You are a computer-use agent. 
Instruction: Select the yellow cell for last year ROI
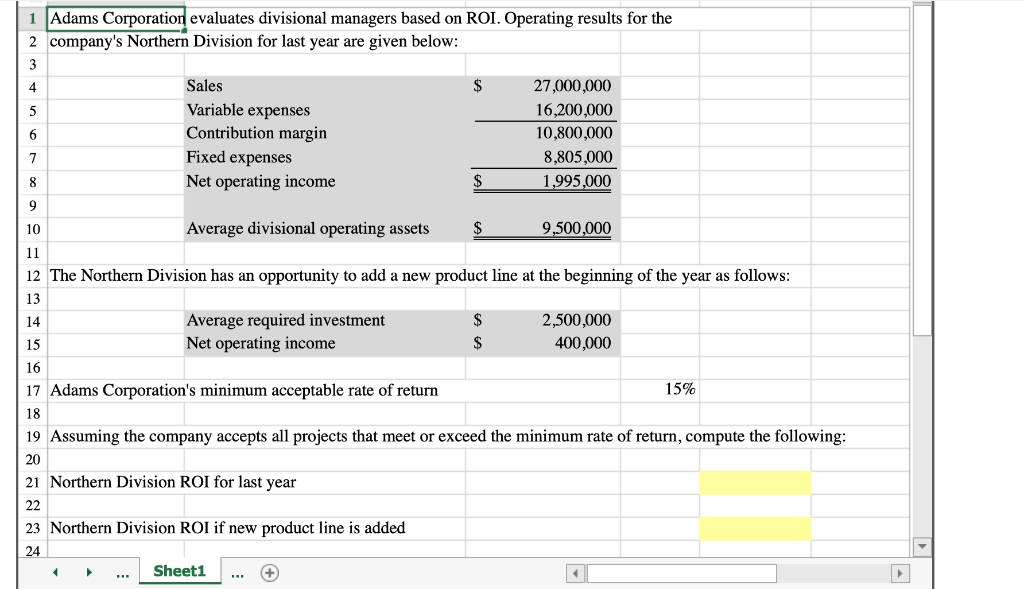pos(755,482)
